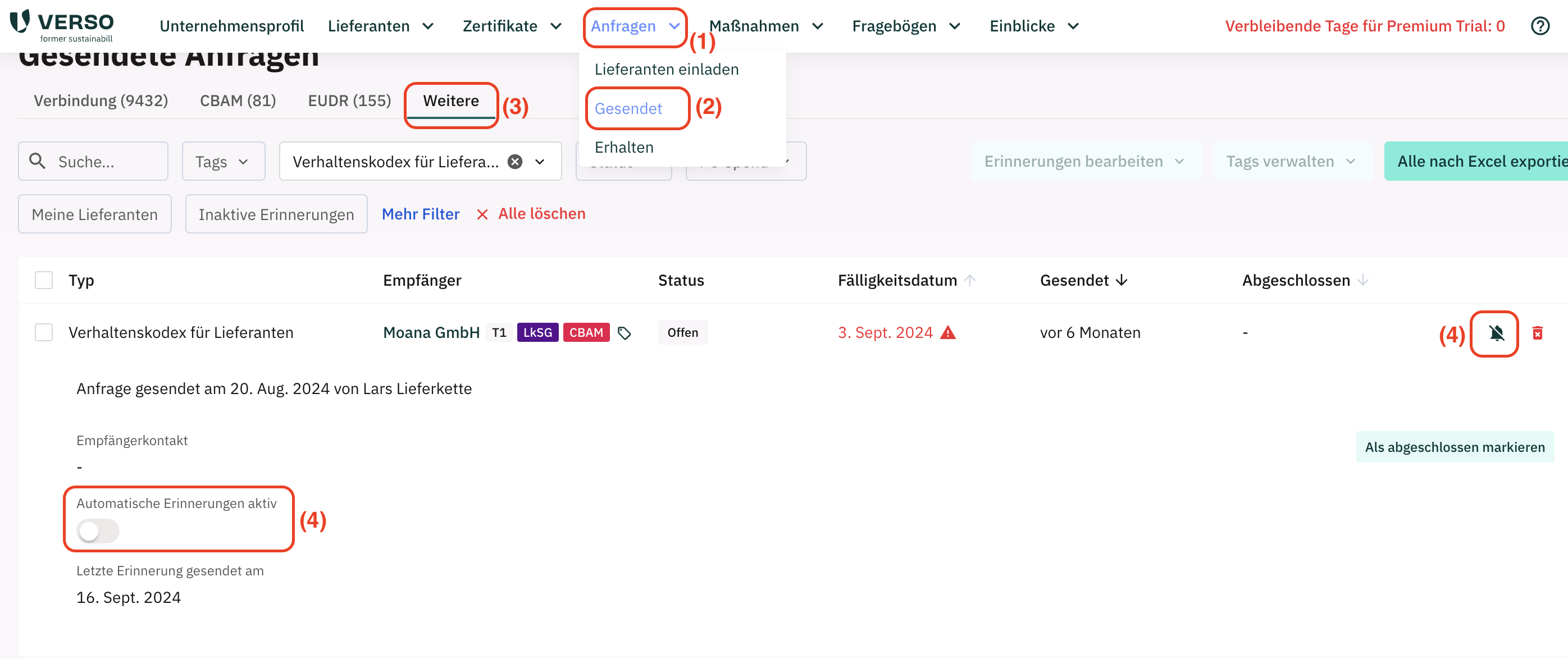This screenshot has height=659, width=1568.
Task: Click the overdue warning triangle icon
Action: (948, 332)
